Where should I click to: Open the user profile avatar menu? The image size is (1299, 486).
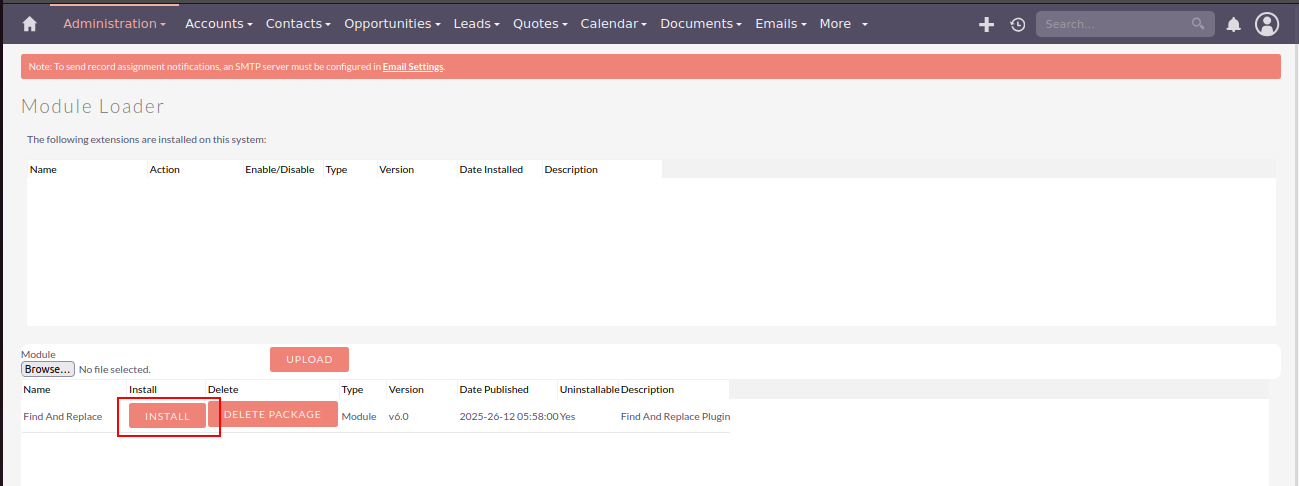coord(1267,24)
